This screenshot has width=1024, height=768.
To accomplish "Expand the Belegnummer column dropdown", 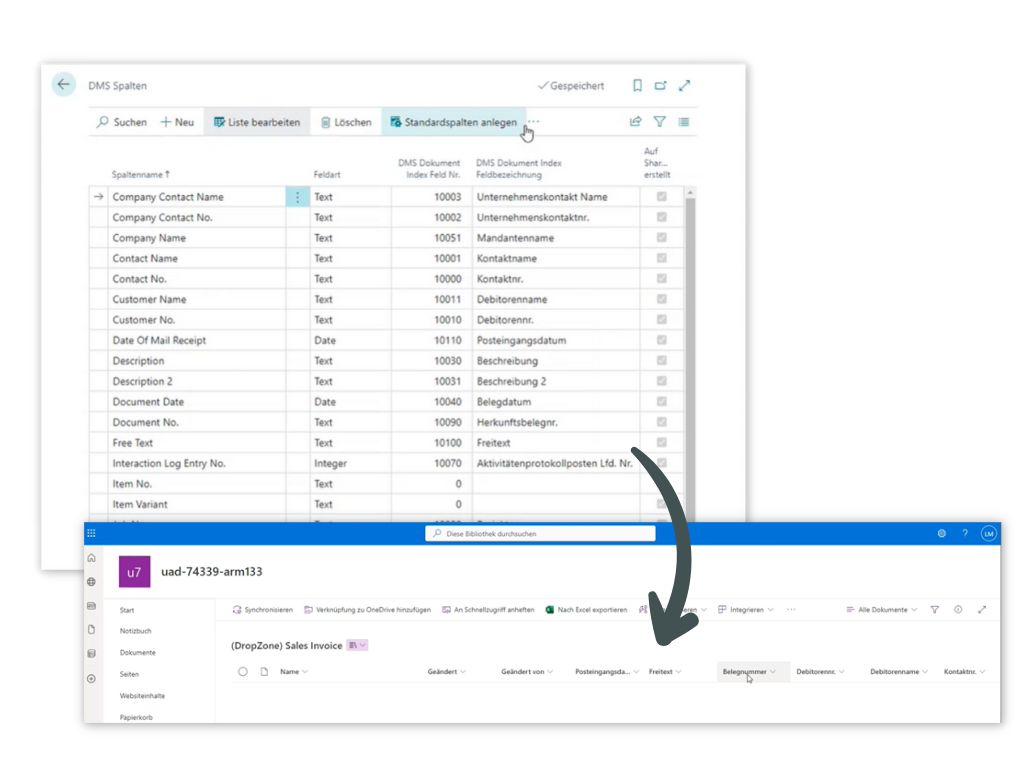I will click(x=750, y=671).
